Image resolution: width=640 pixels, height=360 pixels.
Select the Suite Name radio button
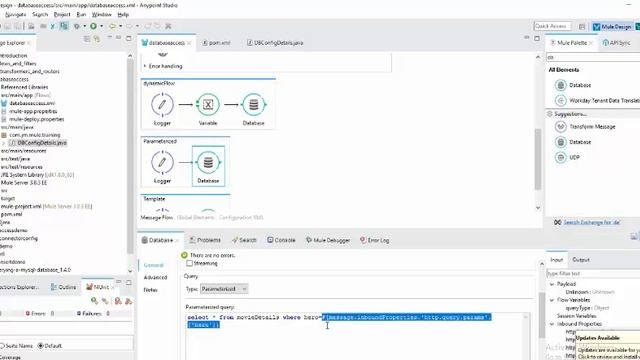(2, 346)
